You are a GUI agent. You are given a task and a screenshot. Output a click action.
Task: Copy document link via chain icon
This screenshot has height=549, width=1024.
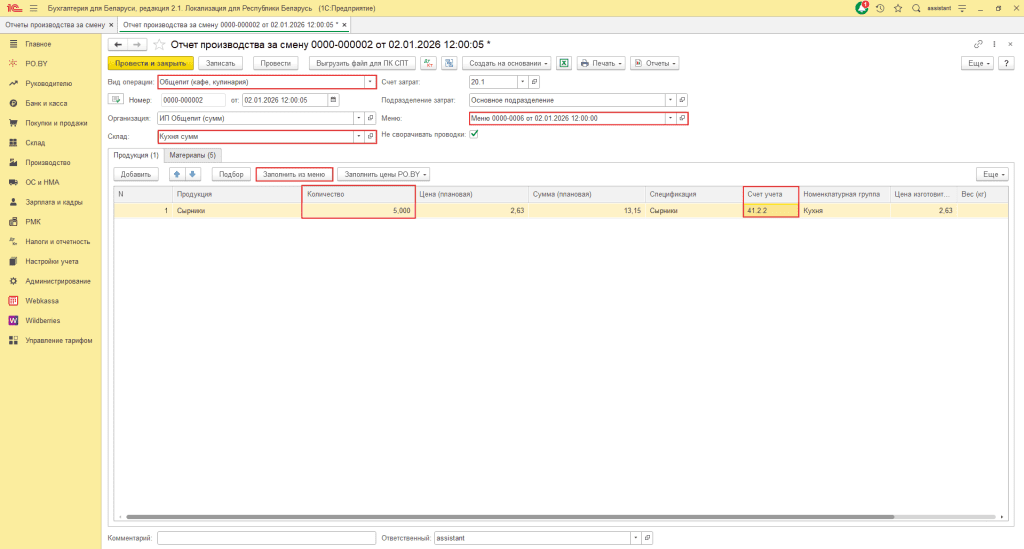(978, 44)
